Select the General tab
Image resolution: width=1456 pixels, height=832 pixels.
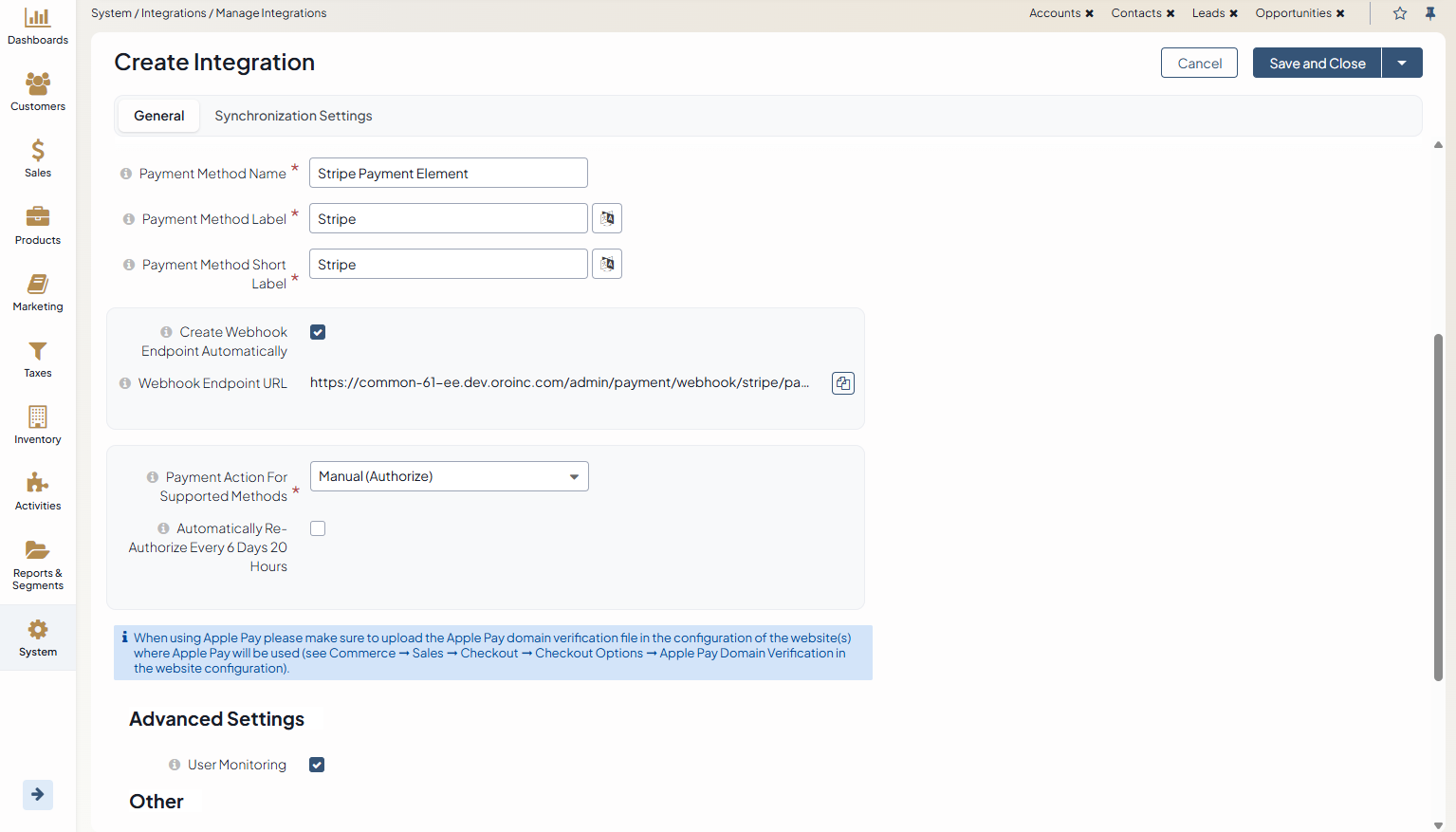pos(158,116)
